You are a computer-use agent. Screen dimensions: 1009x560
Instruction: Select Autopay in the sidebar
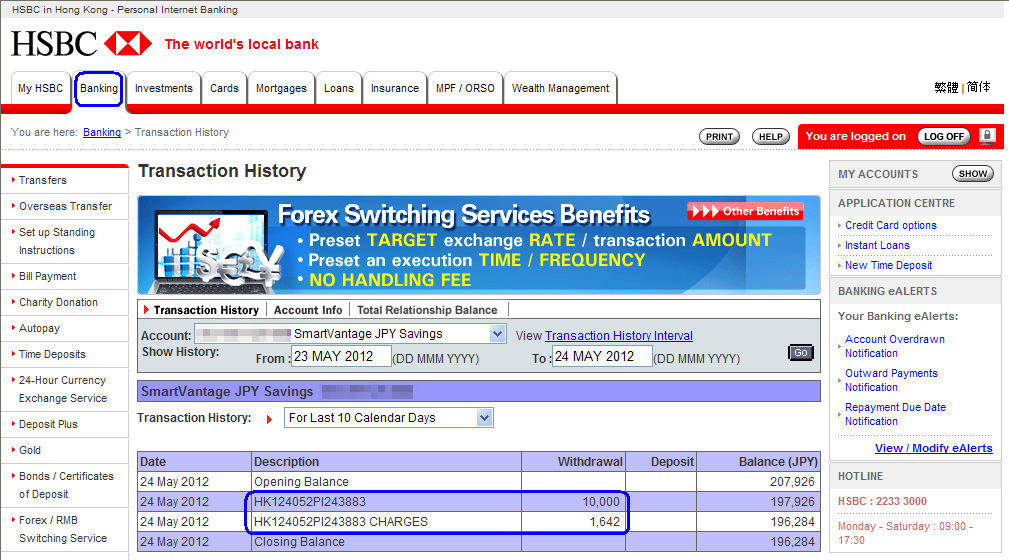39,328
